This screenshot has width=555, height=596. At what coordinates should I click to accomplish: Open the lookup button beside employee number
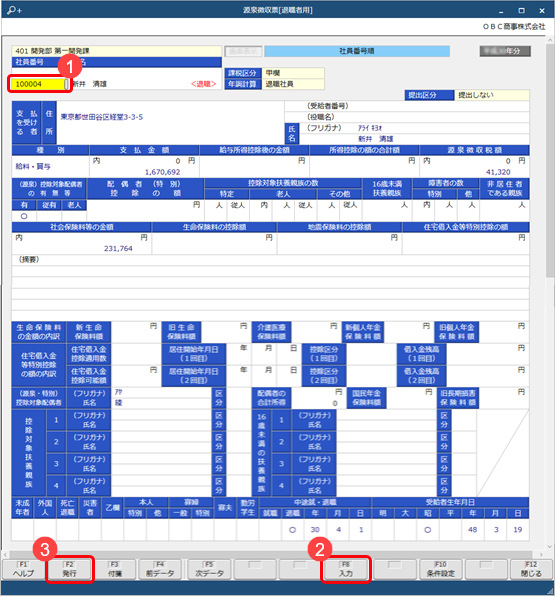tap(67, 84)
